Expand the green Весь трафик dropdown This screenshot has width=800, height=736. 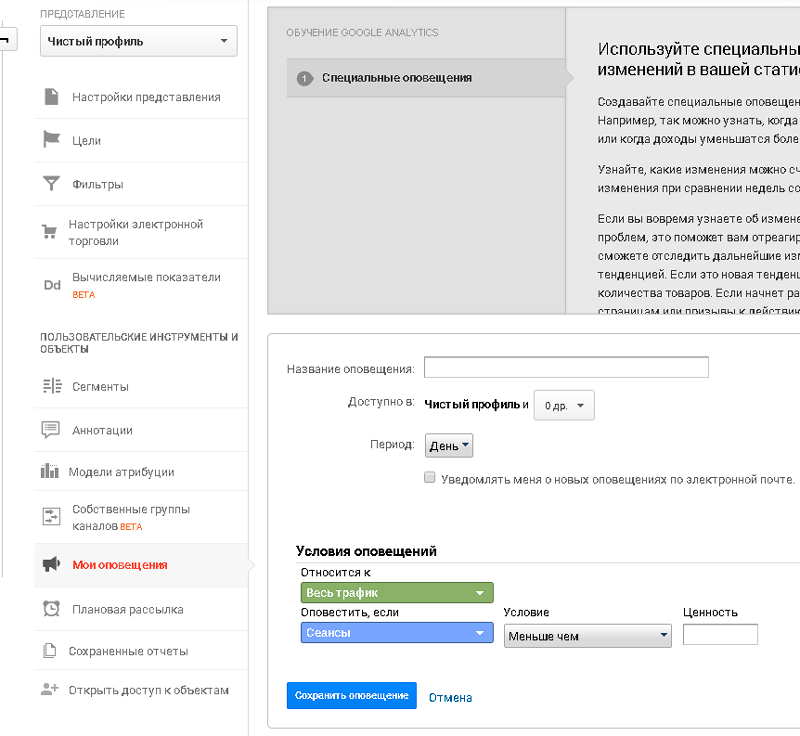point(397,593)
